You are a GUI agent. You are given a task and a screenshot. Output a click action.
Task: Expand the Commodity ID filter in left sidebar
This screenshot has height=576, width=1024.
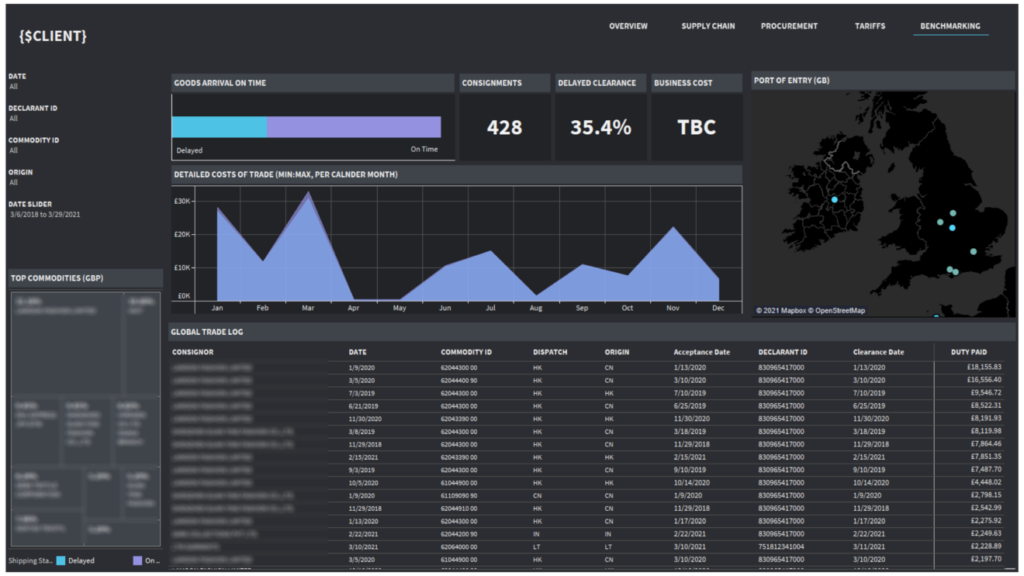tap(34, 145)
